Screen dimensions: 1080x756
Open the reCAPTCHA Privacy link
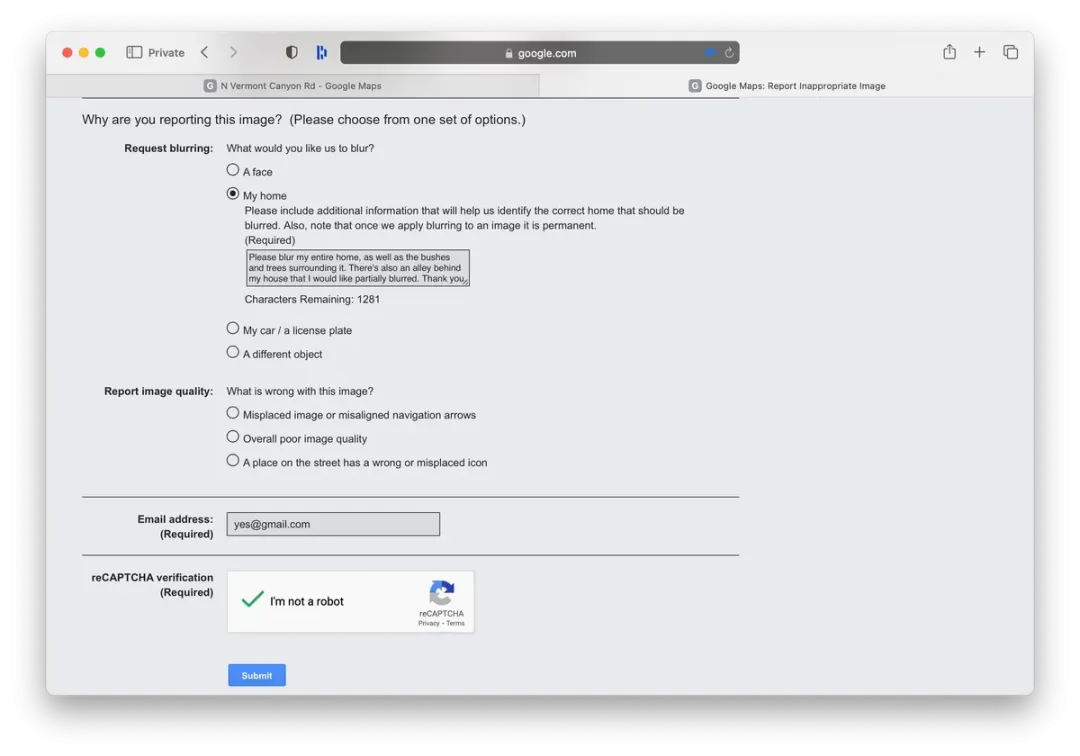click(428, 623)
